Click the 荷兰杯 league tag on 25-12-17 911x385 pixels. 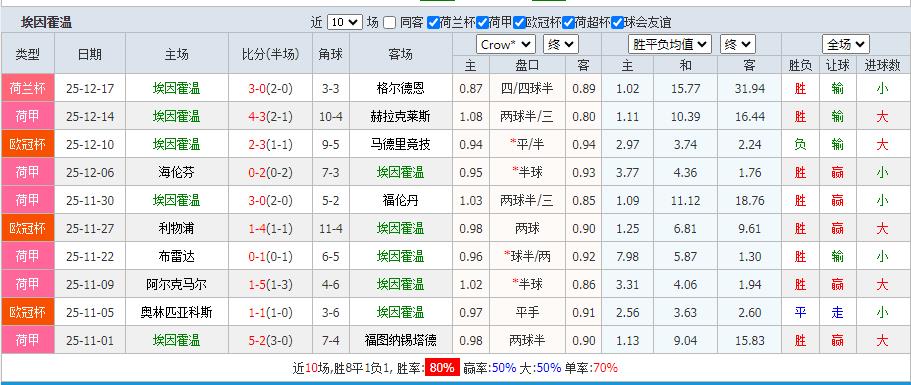pos(27,88)
